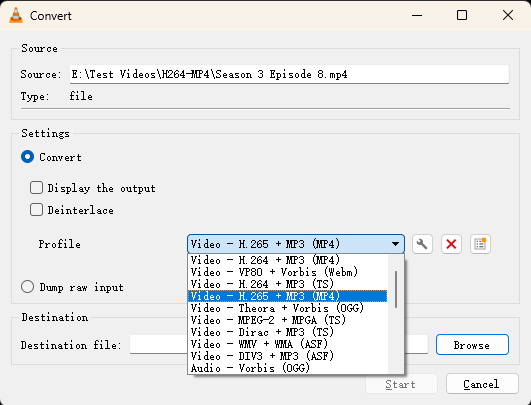Screen dimensions: 531x405
Task: Click the profile list scrollbar thumb
Action: click(396, 289)
